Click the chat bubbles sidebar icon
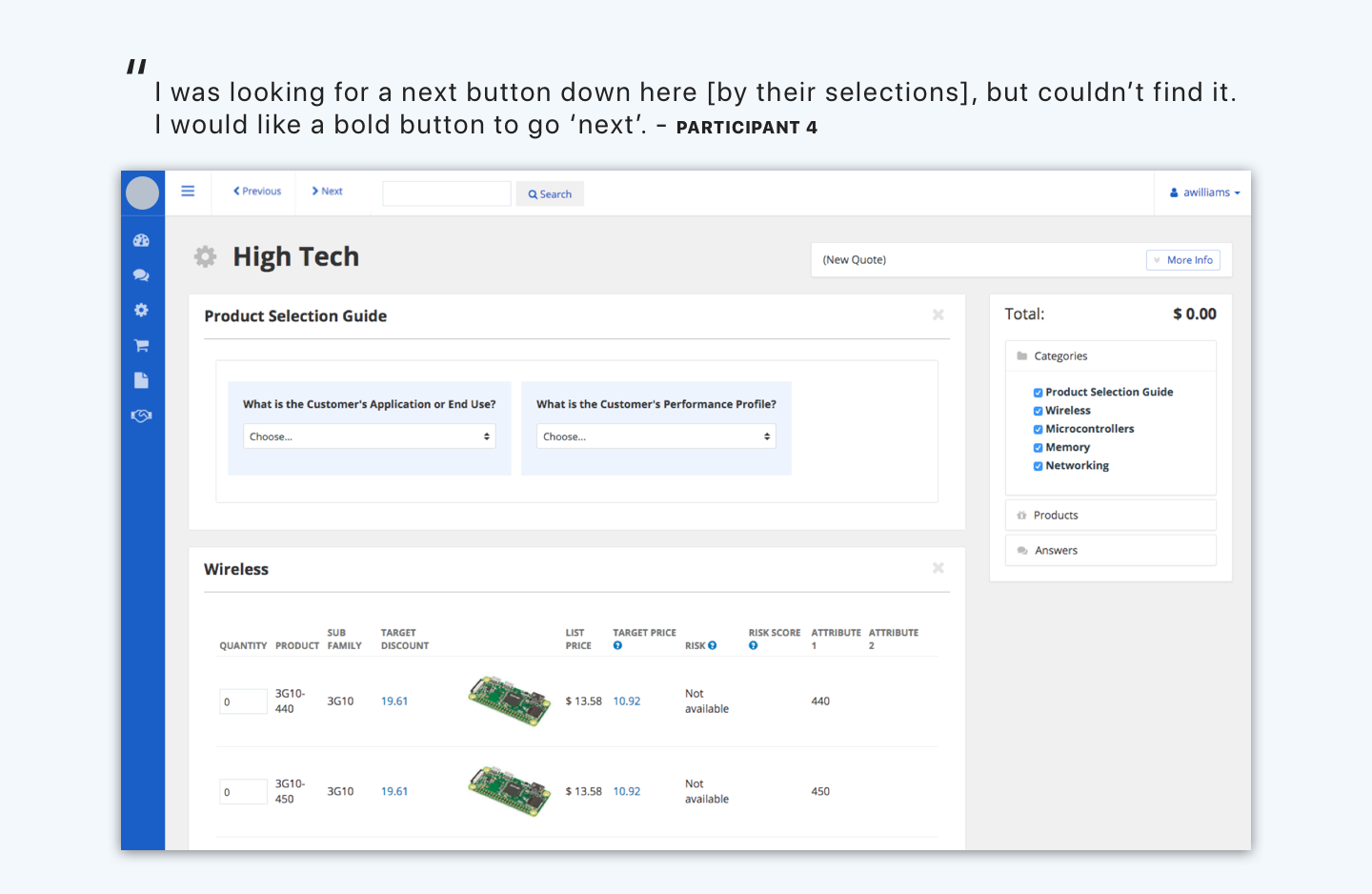The height and width of the screenshot is (894, 1372). point(141,275)
